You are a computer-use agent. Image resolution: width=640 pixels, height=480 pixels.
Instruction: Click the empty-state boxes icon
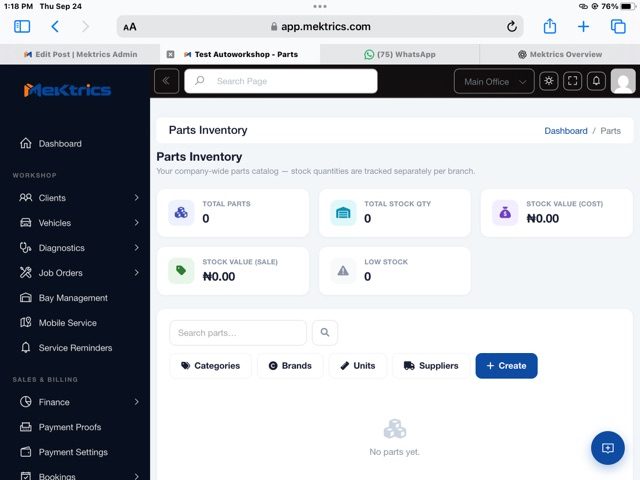click(395, 429)
